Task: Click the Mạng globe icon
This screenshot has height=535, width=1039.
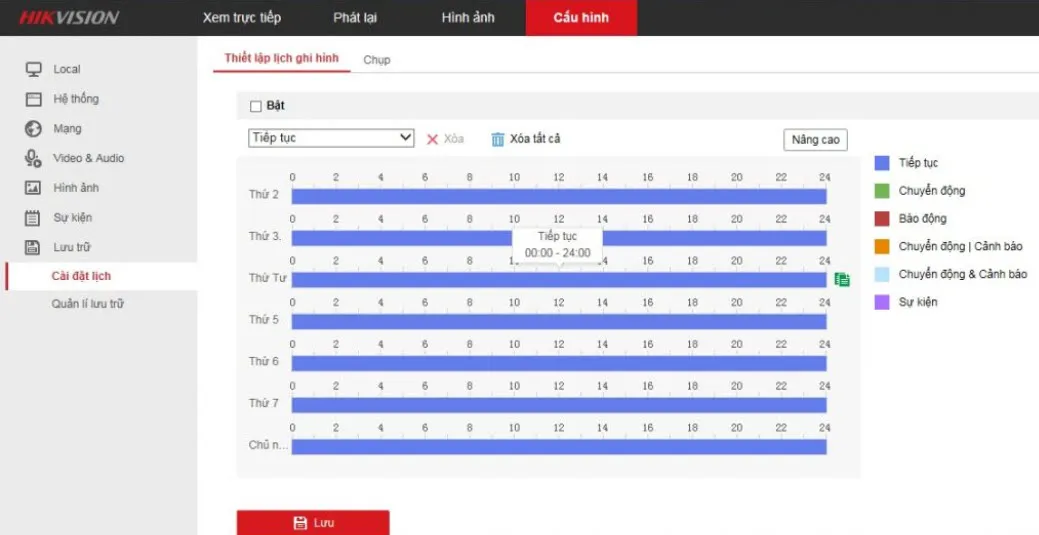Action: point(33,129)
